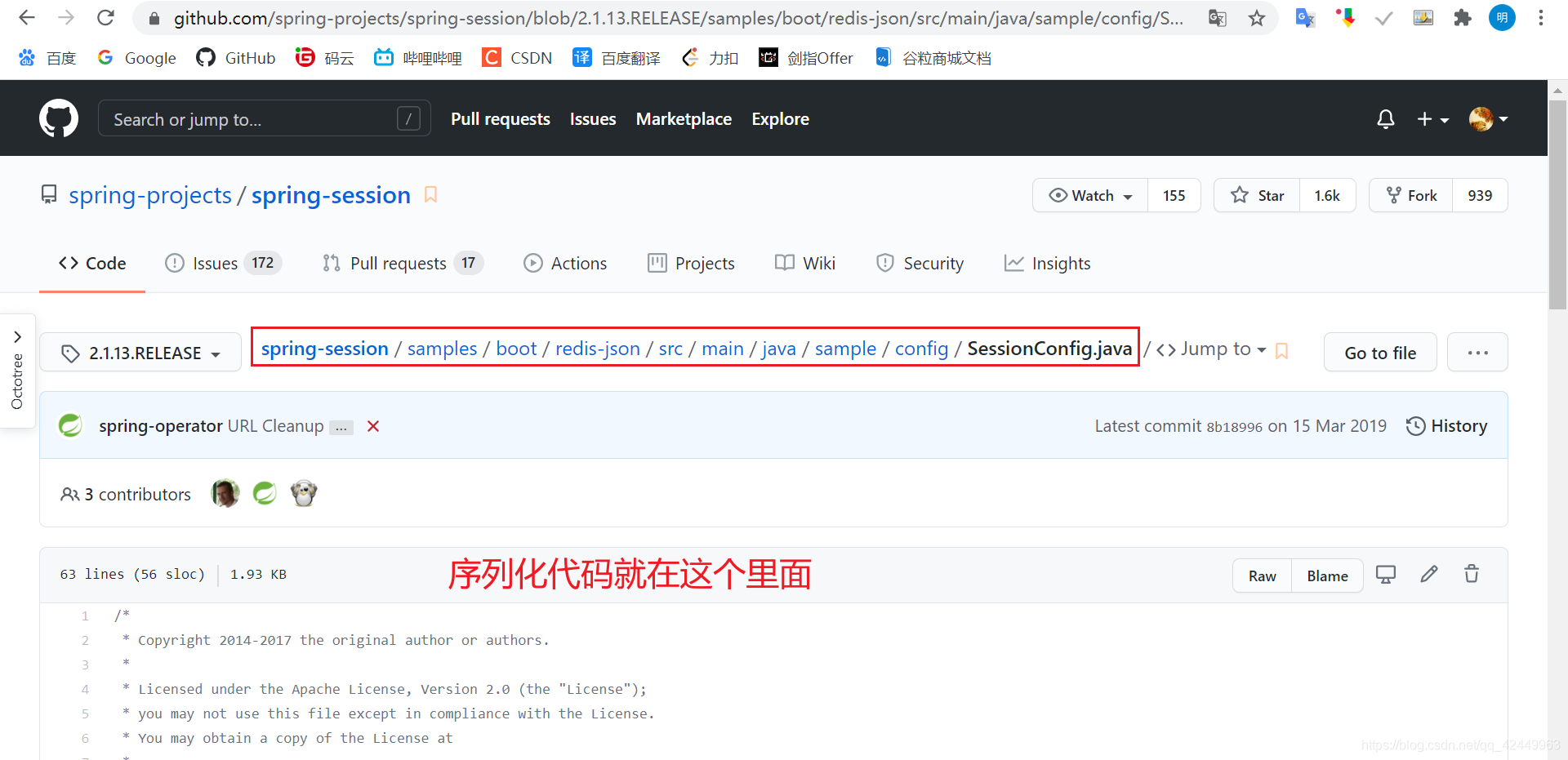Delete this file with the trash icon
1568x760 pixels.
[1472, 575]
